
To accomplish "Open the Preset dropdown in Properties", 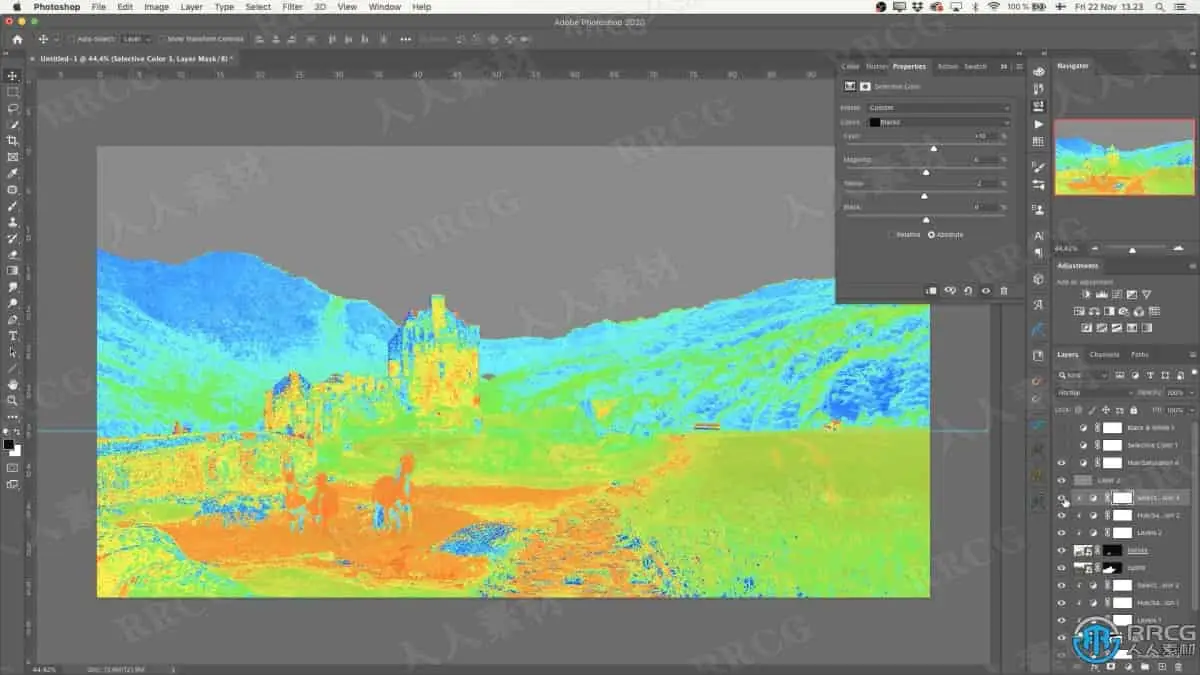I will 937,107.
